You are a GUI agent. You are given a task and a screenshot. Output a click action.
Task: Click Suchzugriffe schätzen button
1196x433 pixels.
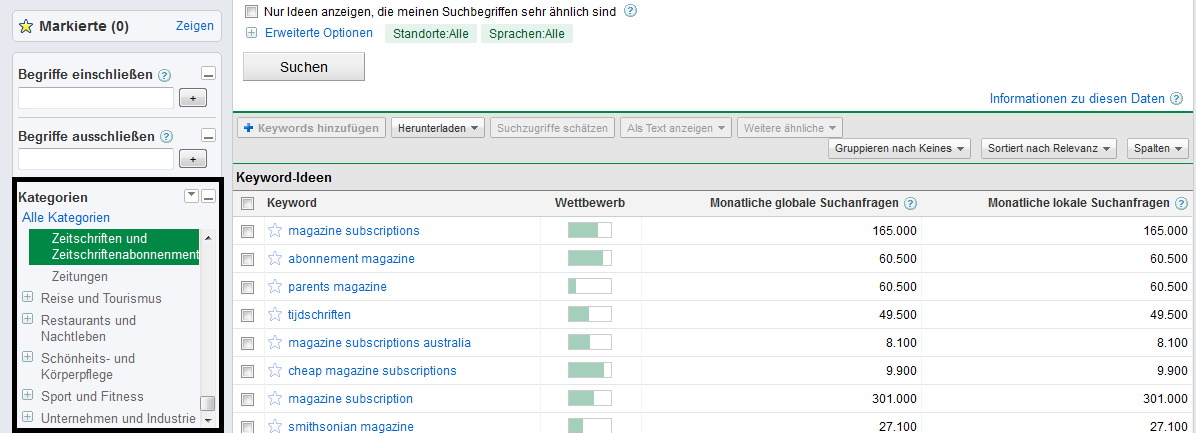tap(552, 128)
